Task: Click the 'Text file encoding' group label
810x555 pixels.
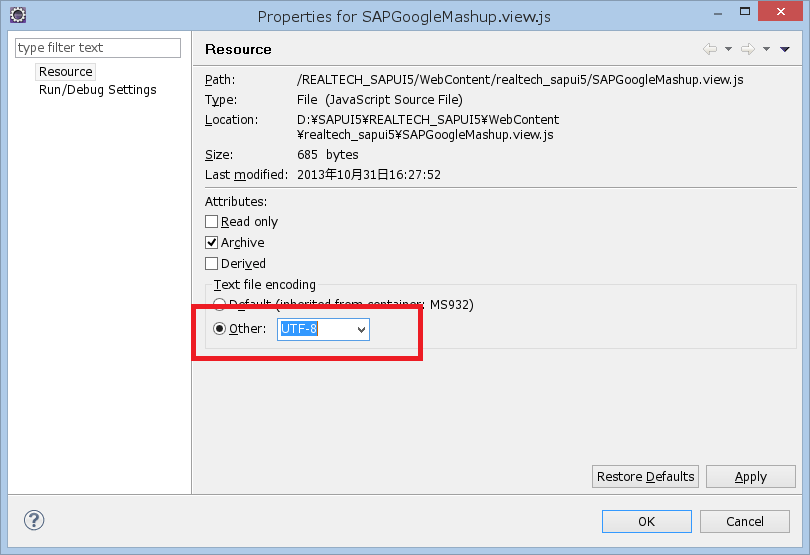Action: [x=264, y=285]
